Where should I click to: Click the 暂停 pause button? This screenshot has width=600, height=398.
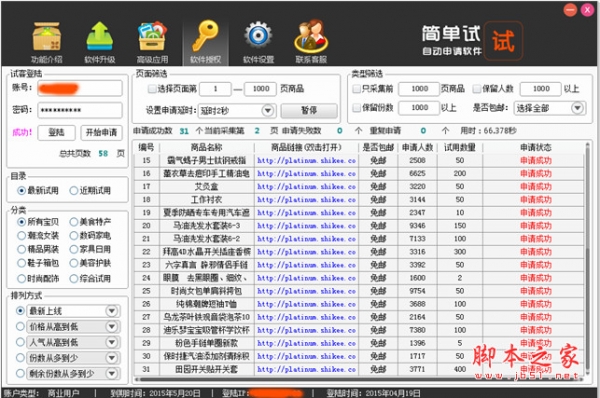309,111
